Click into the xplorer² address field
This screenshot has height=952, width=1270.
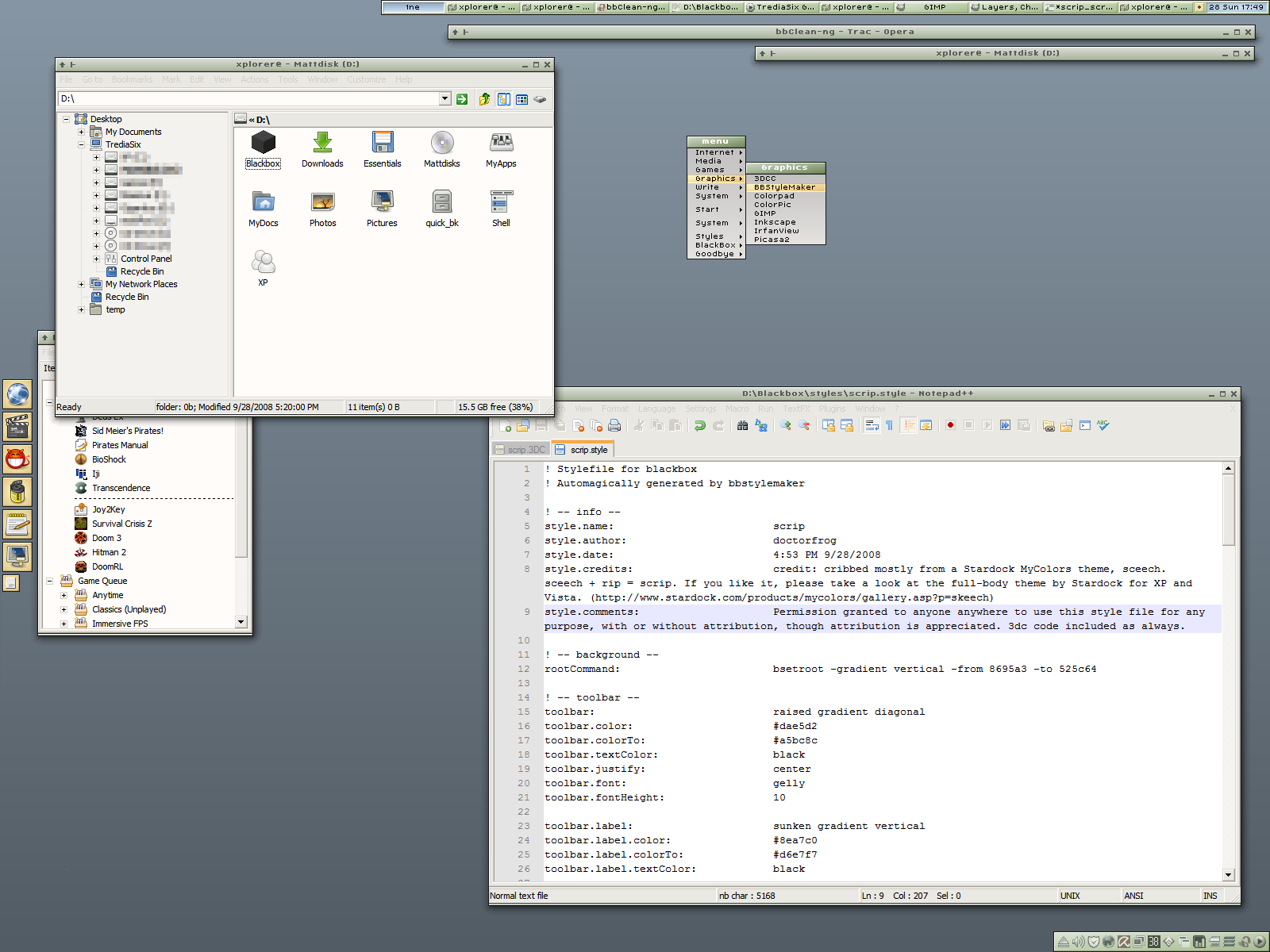click(249, 98)
